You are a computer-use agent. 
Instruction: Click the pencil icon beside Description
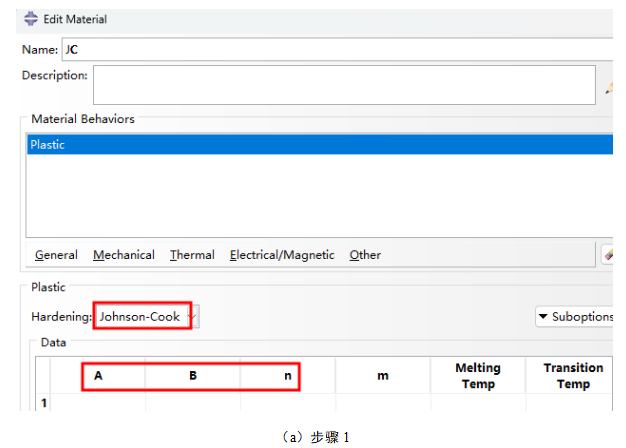pos(608,88)
